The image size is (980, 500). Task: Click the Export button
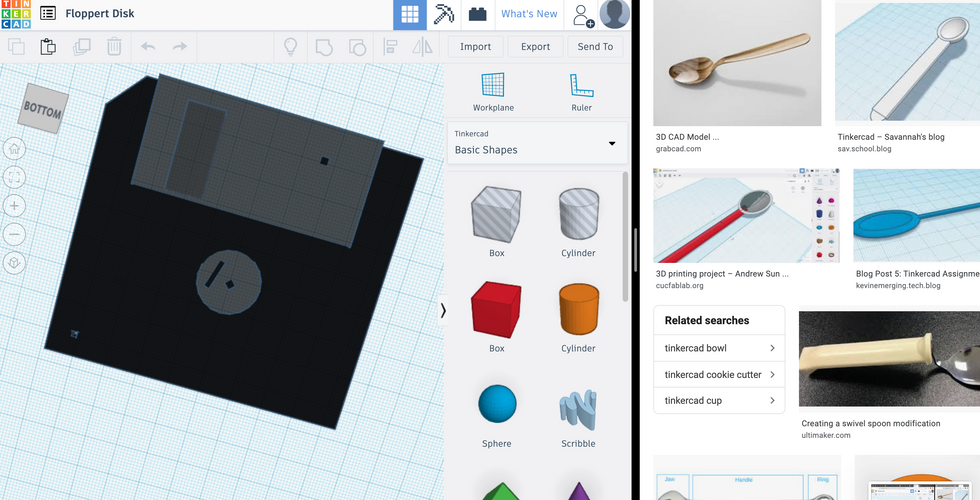536,47
